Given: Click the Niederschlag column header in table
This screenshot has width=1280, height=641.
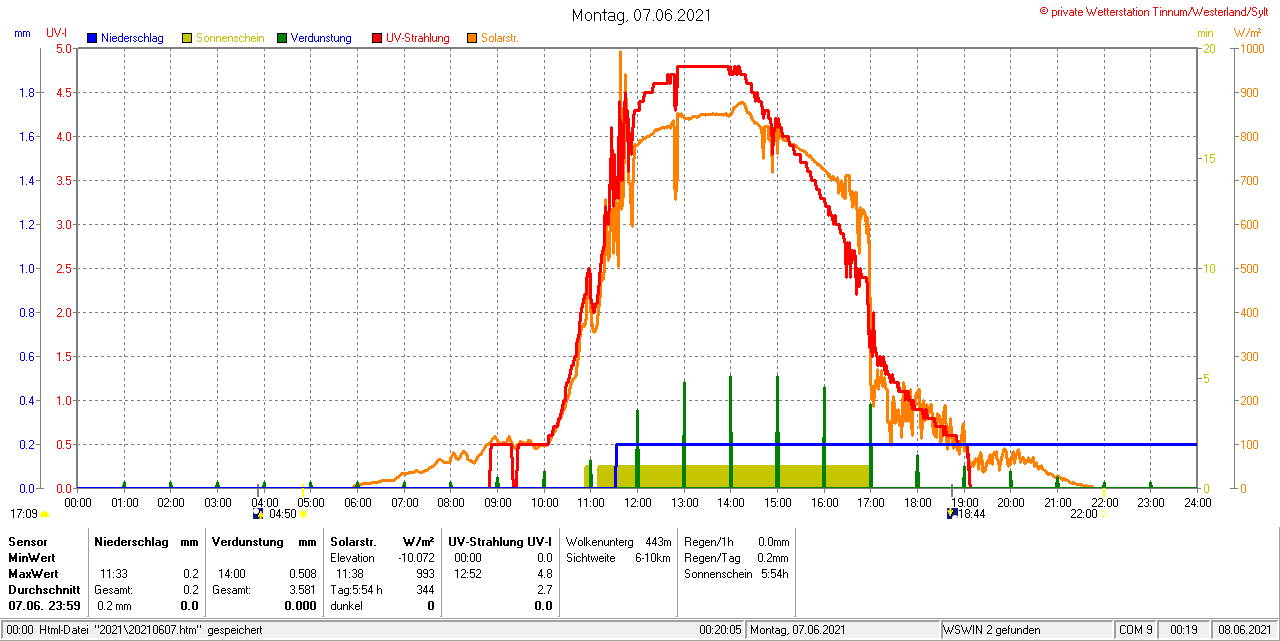Looking at the screenshot, I should [x=129, y=541].
